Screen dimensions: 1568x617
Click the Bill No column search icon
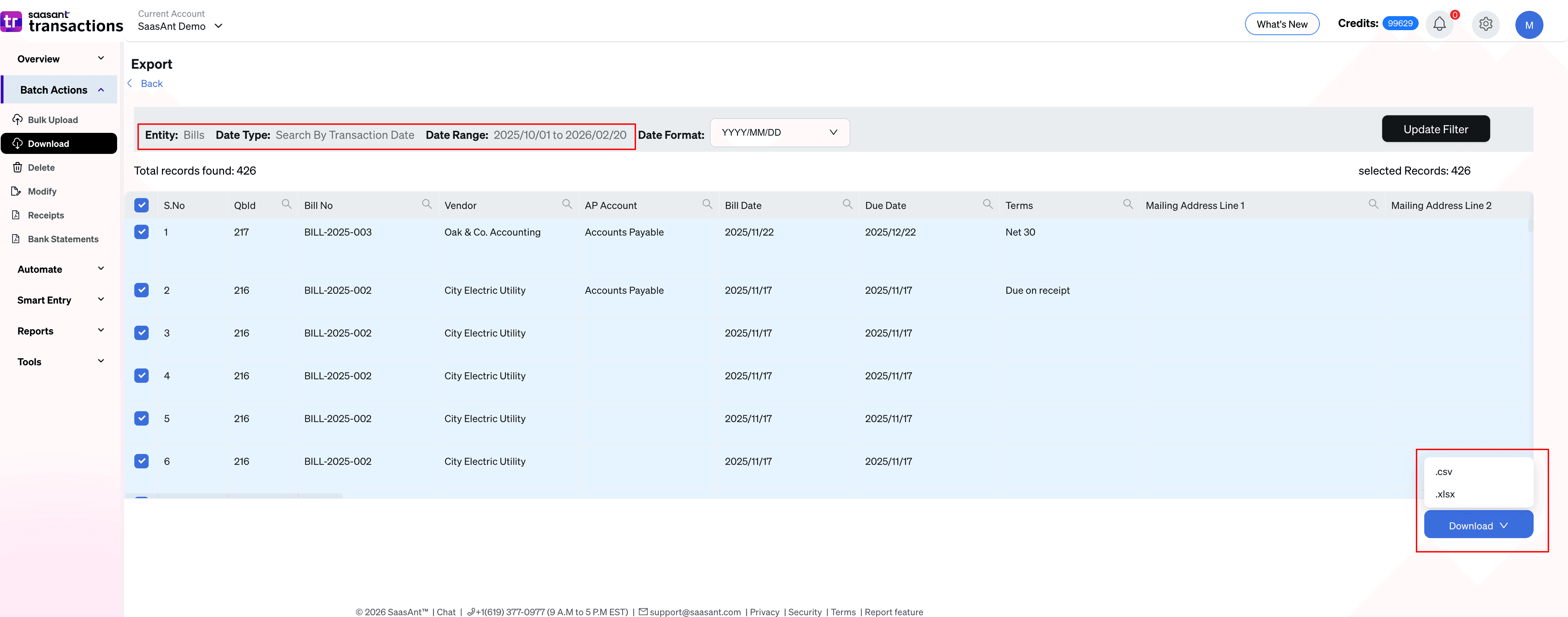coord(427,204)
